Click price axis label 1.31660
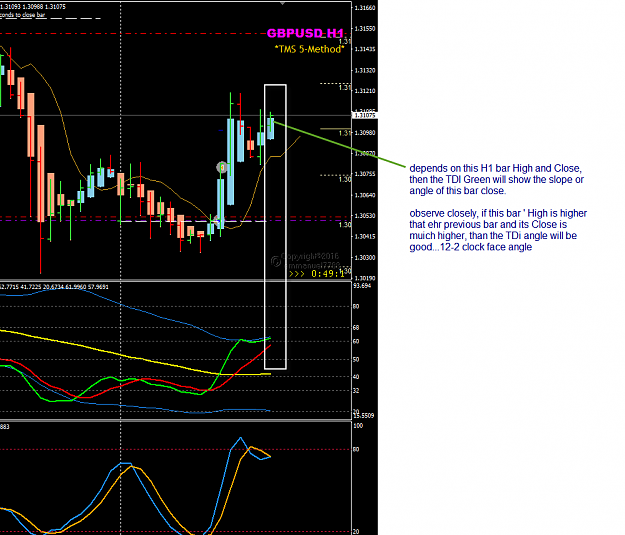Screen dimensions: 625x535 tap(365, 8)
